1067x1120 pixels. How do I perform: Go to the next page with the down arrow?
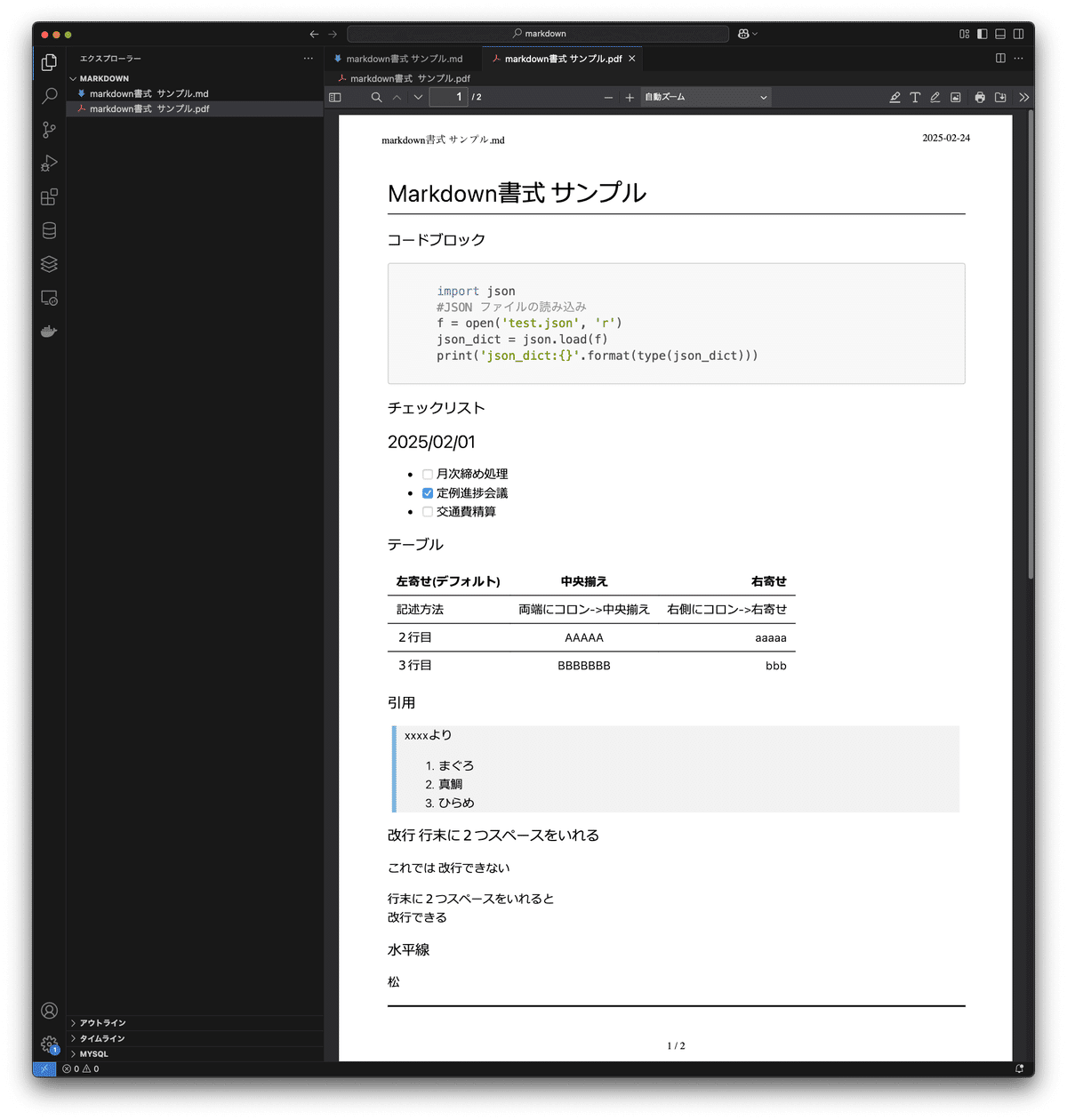tap(417, 97)
